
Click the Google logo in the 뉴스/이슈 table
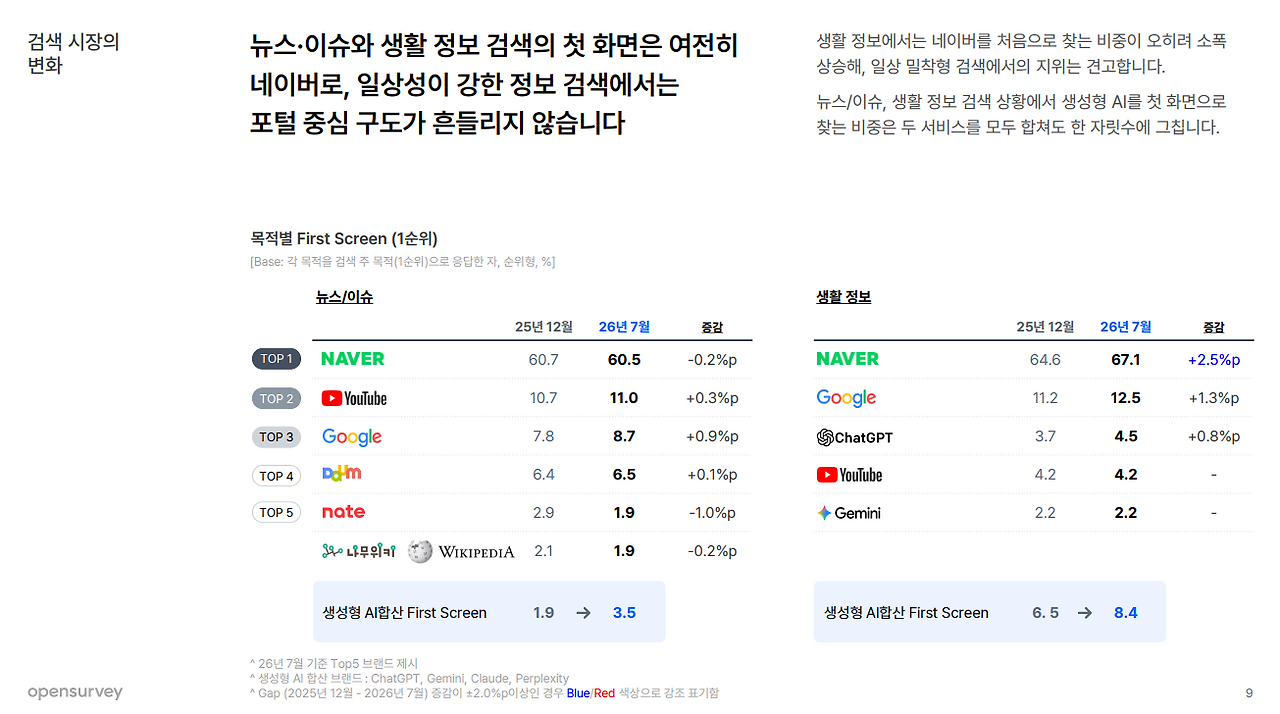(x=352, y=437)
